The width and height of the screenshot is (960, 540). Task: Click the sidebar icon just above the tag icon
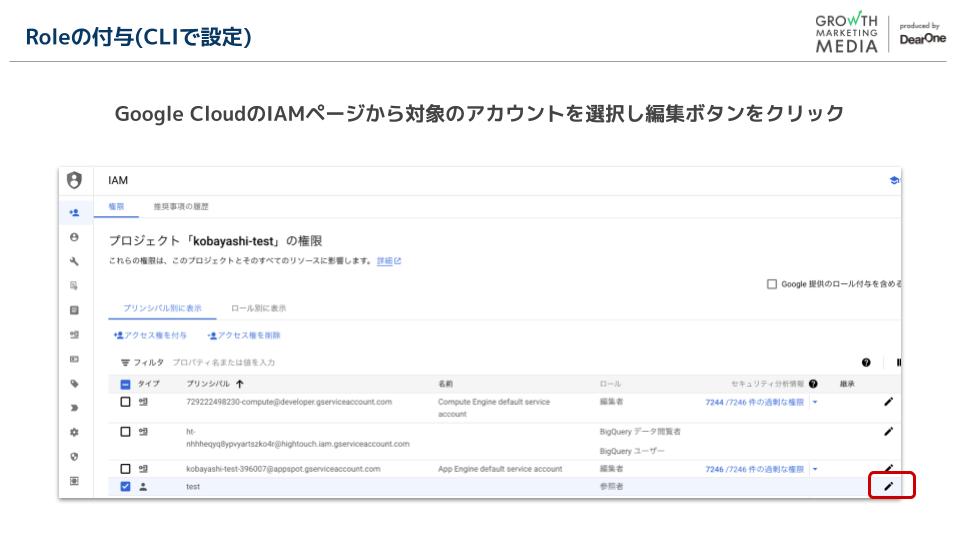point(74,359)
